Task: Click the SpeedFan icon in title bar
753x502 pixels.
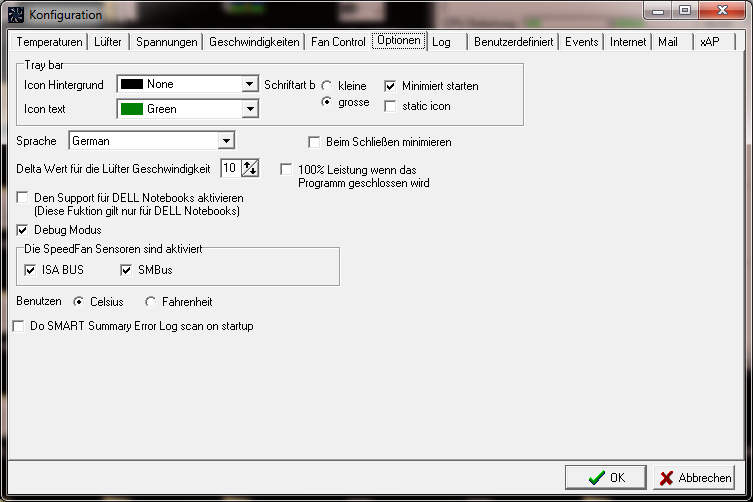Action: (x=17, y=15)
